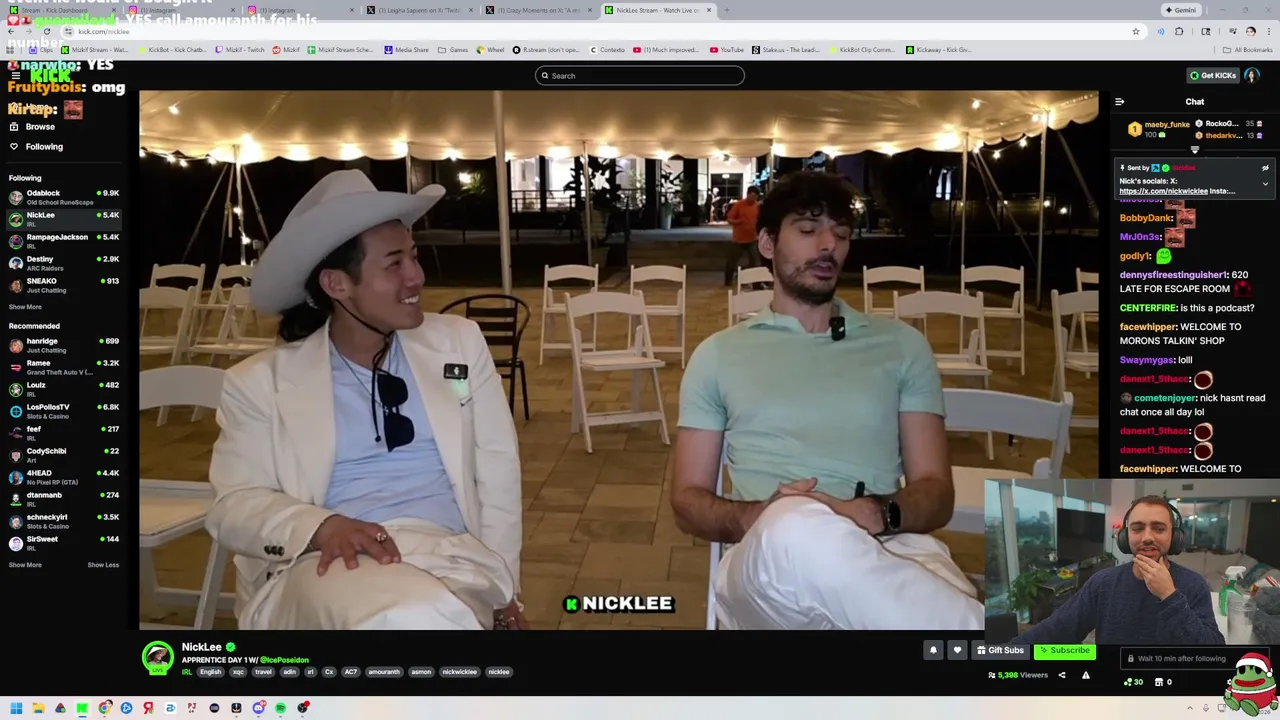Open the RampageJackson channel in the sidebar

click(x=64, y=241)
